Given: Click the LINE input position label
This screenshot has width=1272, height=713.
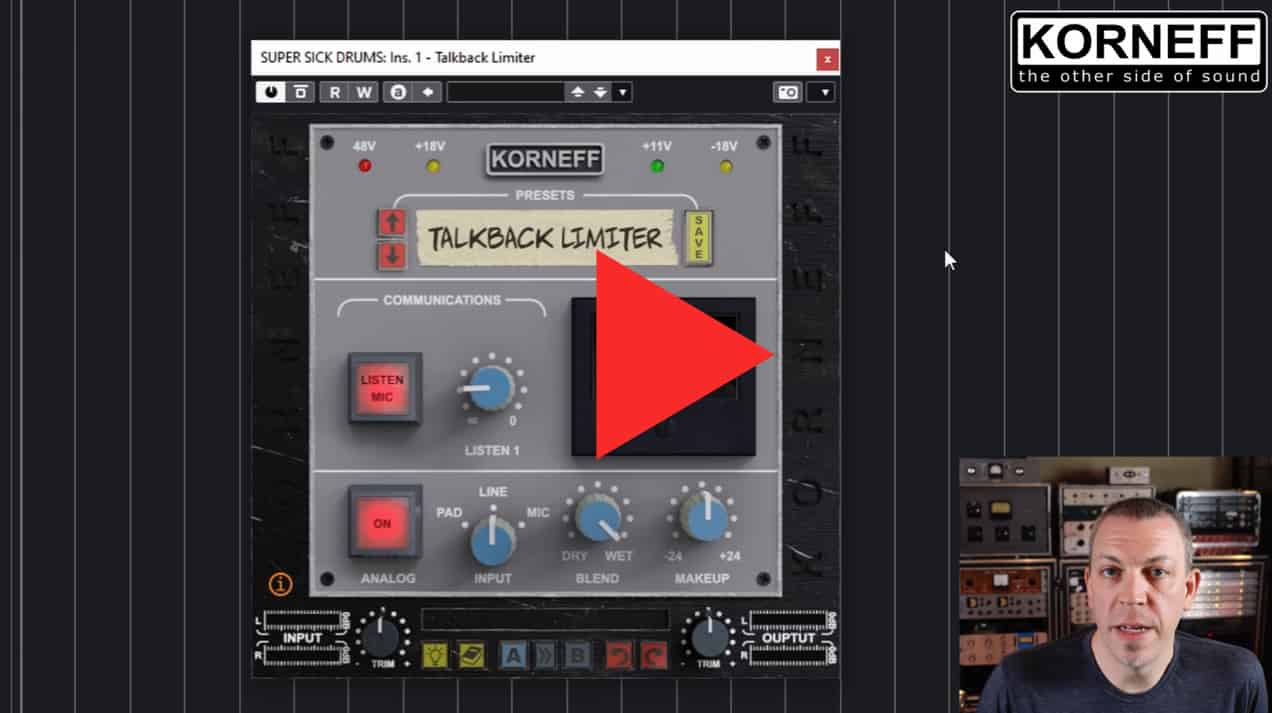Looking at the screenshot, I should 493,492.
